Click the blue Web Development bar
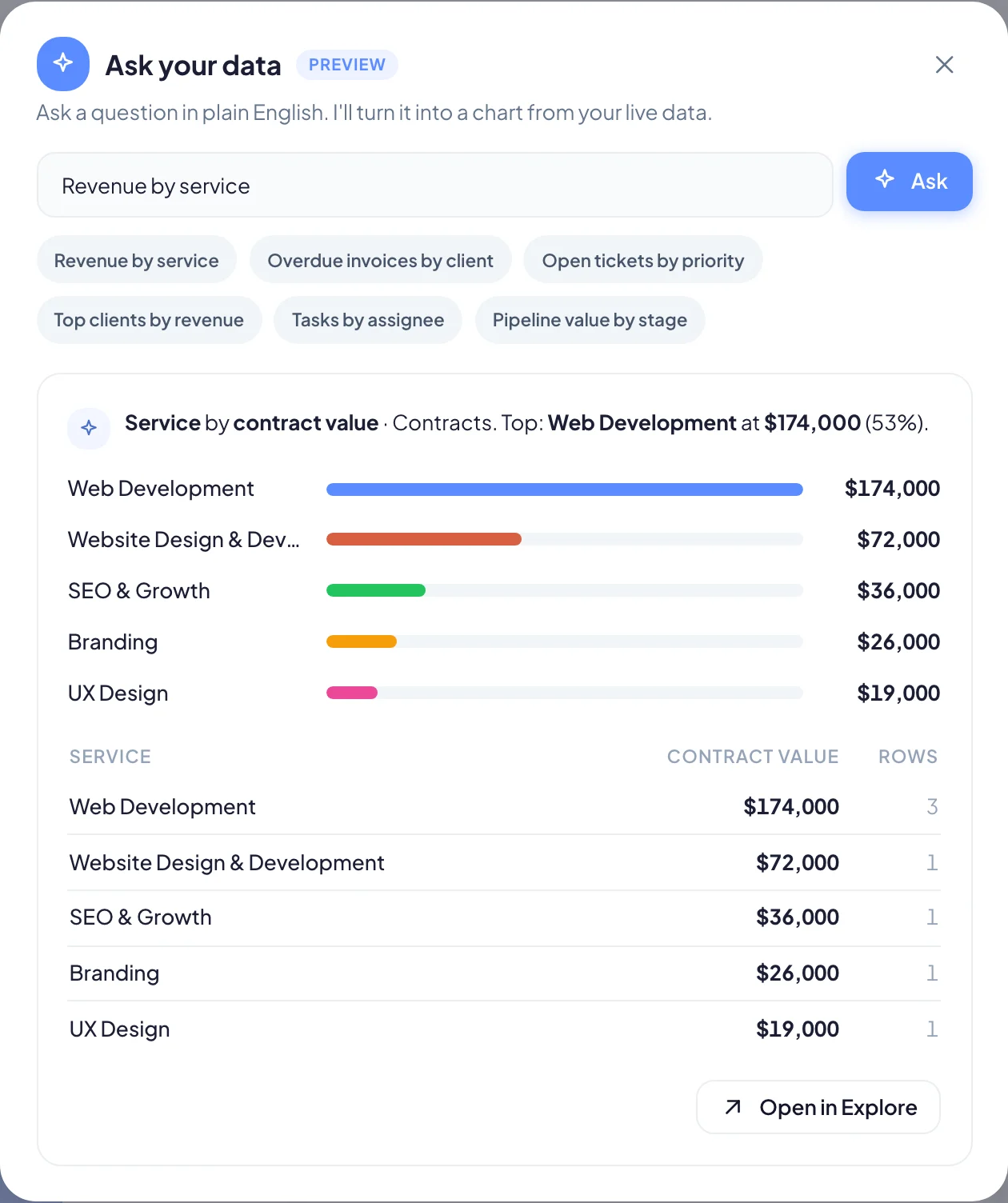 [x=565, y=490]
